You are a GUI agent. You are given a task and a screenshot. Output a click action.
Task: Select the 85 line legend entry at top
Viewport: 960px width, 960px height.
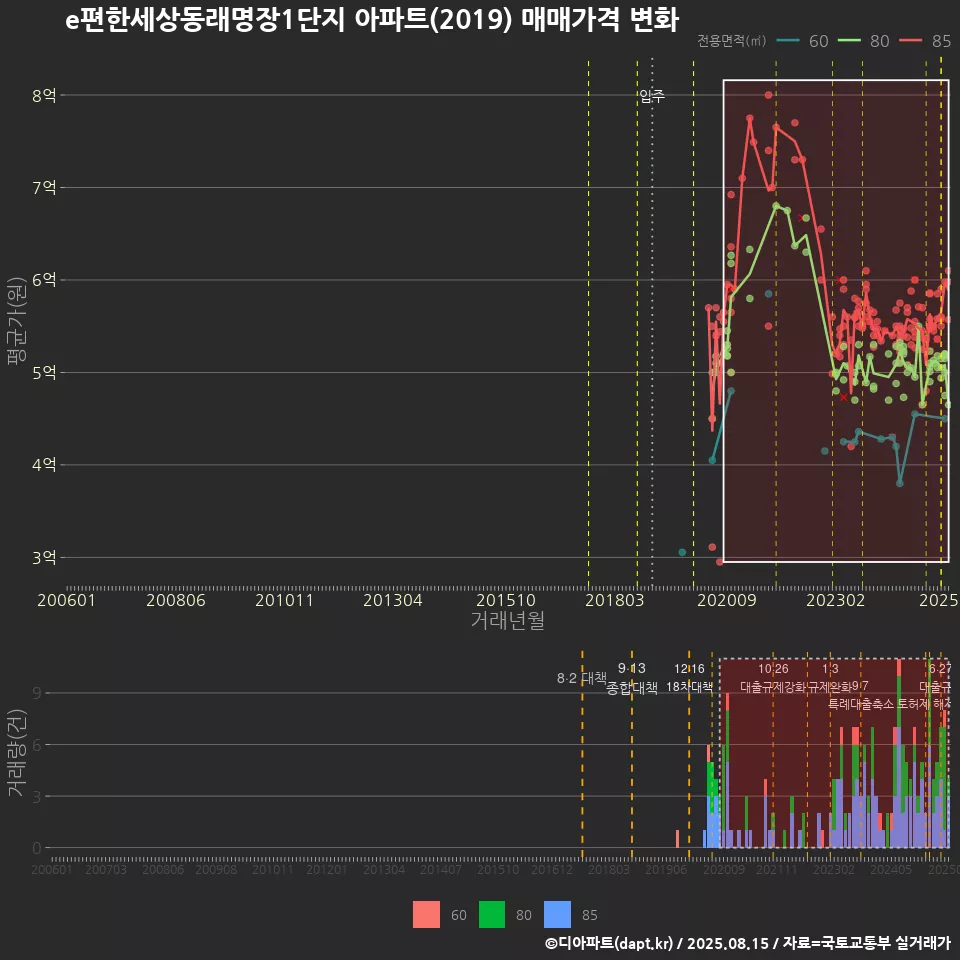coord(925,41)
